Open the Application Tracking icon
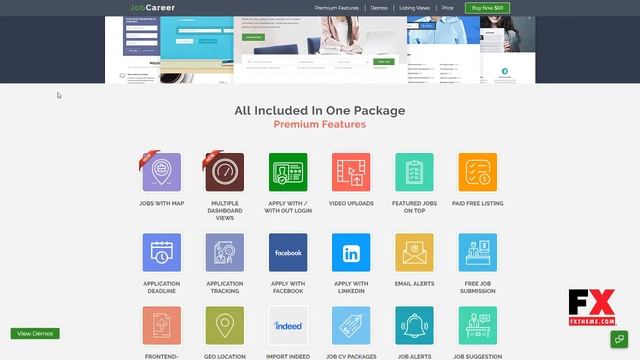Image resolution: width=640 pixels, height=360 pixels. click(225, 253)
